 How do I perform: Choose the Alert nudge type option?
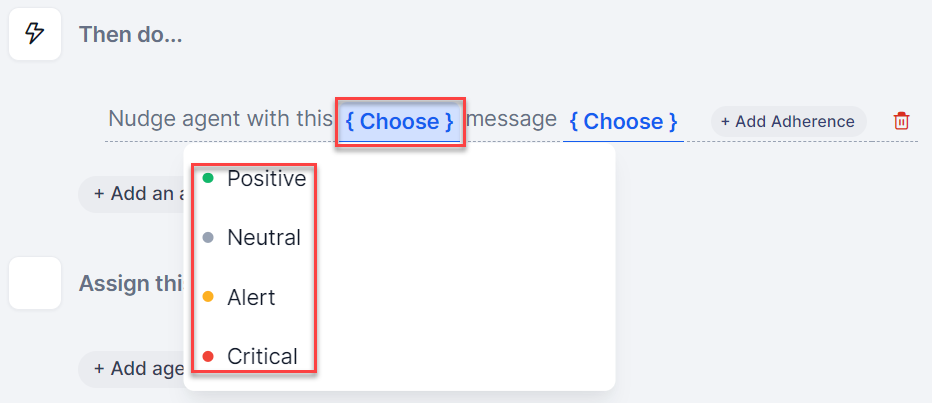(251, 297)
